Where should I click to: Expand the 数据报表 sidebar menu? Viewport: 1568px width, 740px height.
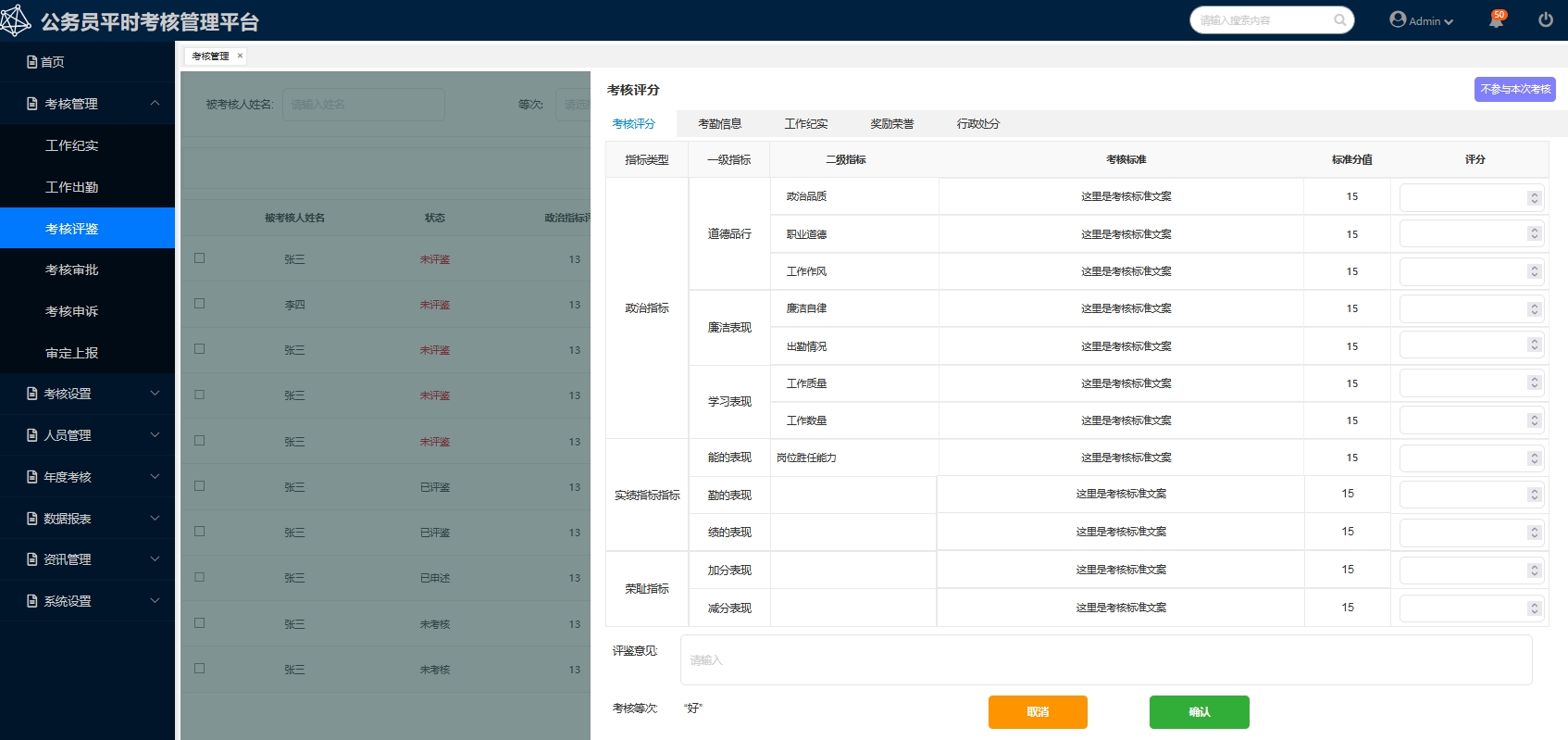(155, 518)
